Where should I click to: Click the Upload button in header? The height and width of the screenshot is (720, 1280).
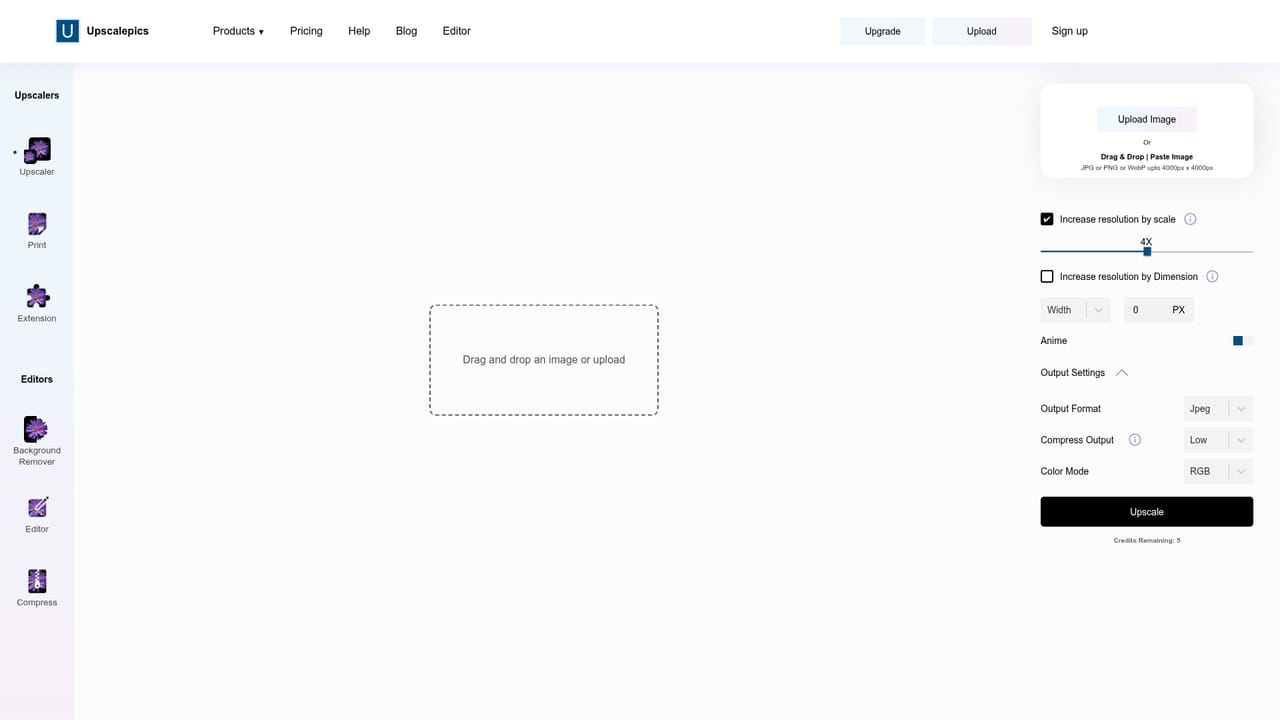click(981, 31)
